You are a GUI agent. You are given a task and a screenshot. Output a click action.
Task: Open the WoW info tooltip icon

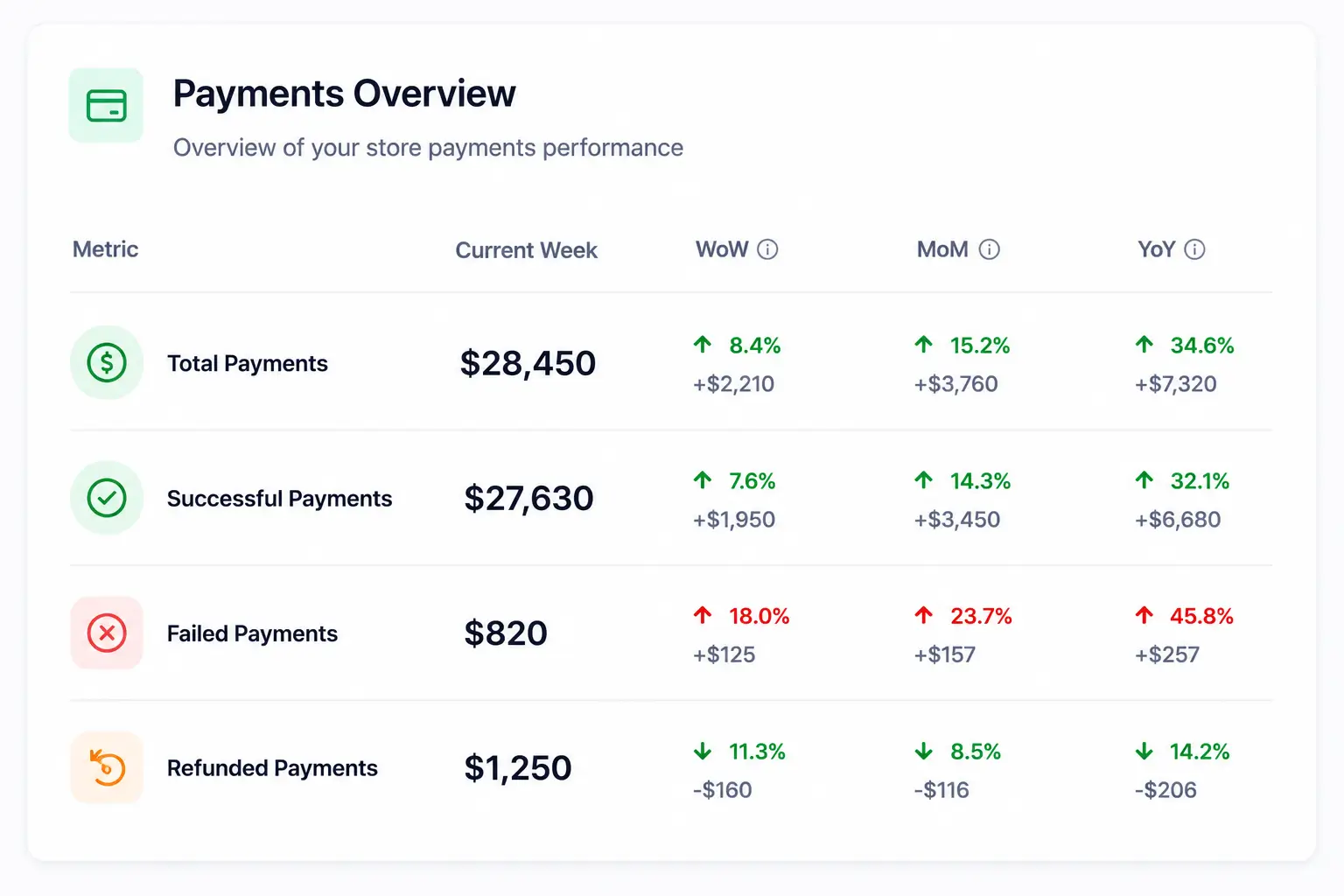[x=767, y=249]
